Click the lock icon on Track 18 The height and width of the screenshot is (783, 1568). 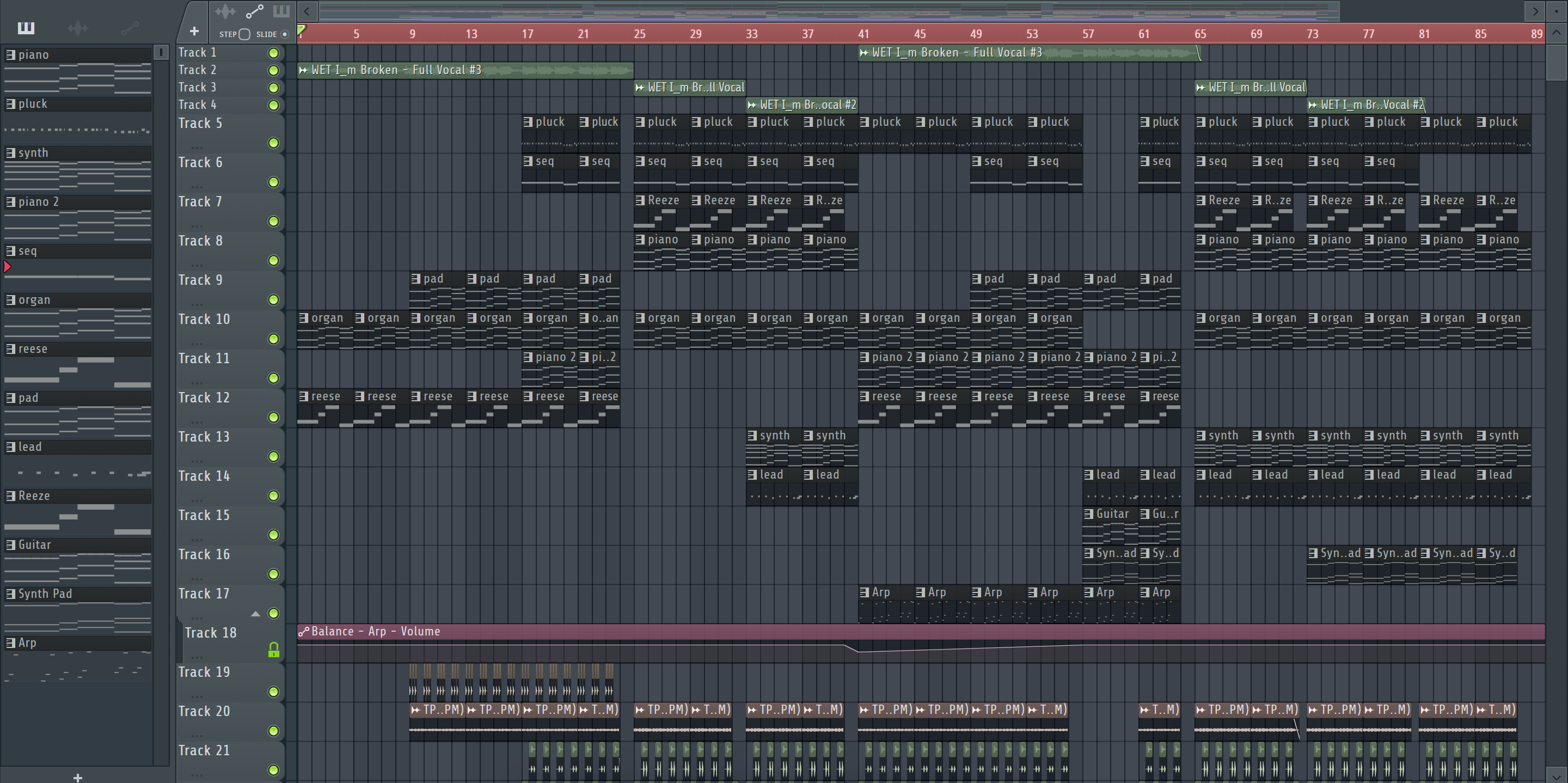coord(274,650)
